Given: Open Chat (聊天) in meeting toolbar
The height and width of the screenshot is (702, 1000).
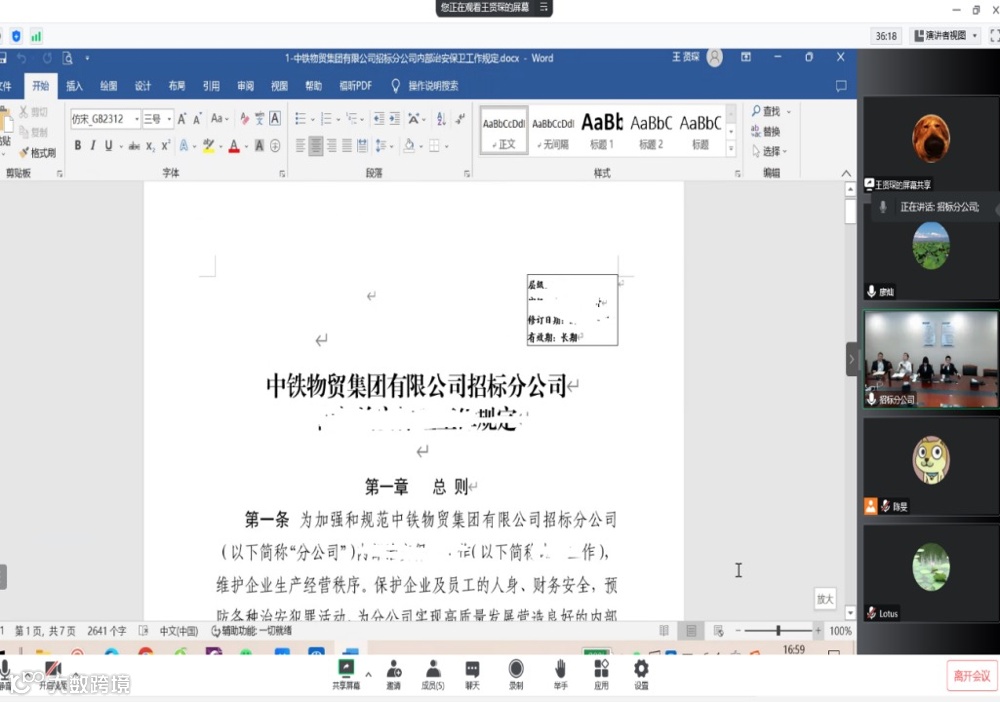Looking at the screenshot, I should point(473,675).
